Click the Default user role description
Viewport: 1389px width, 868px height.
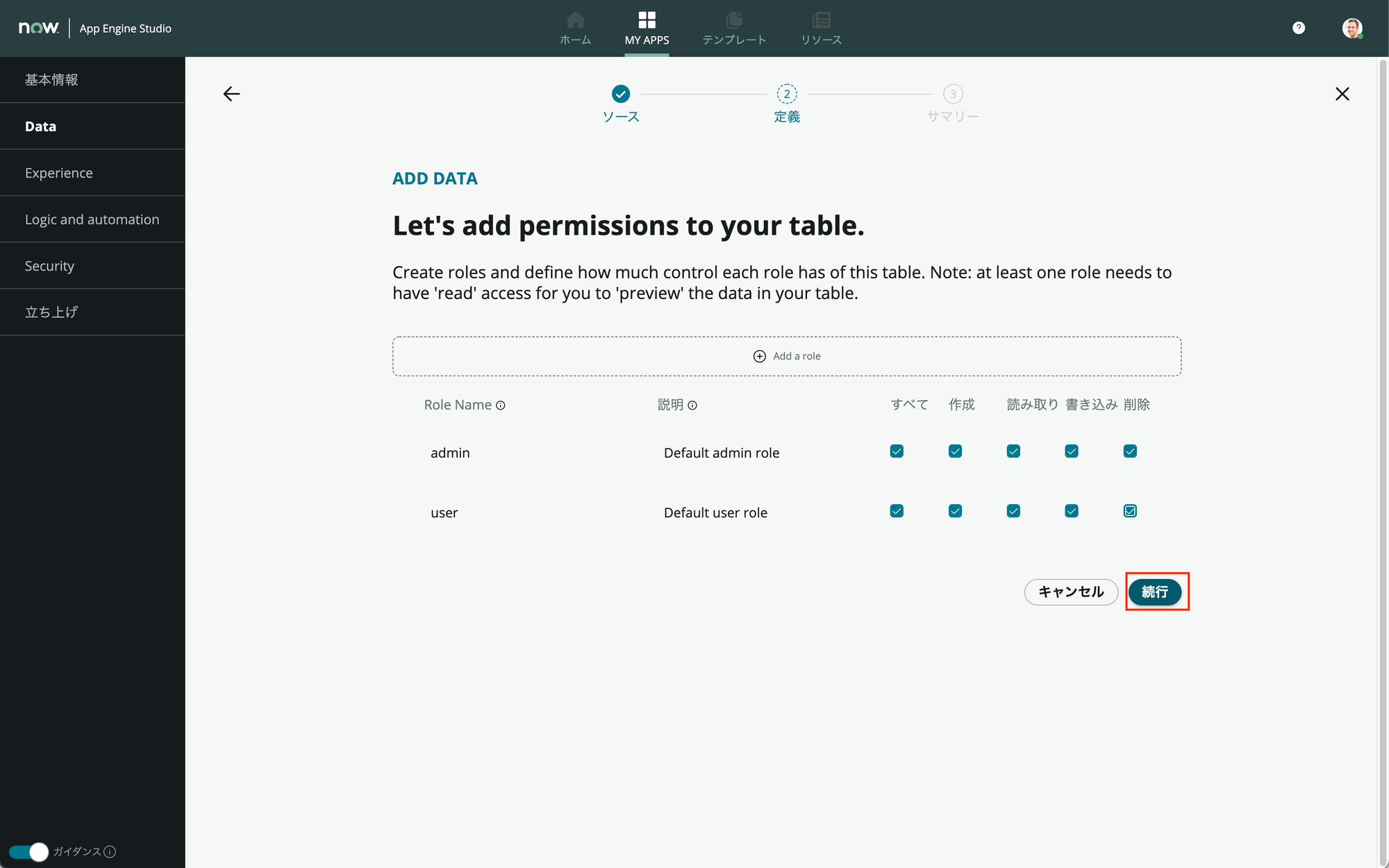(x=715, y=512)
